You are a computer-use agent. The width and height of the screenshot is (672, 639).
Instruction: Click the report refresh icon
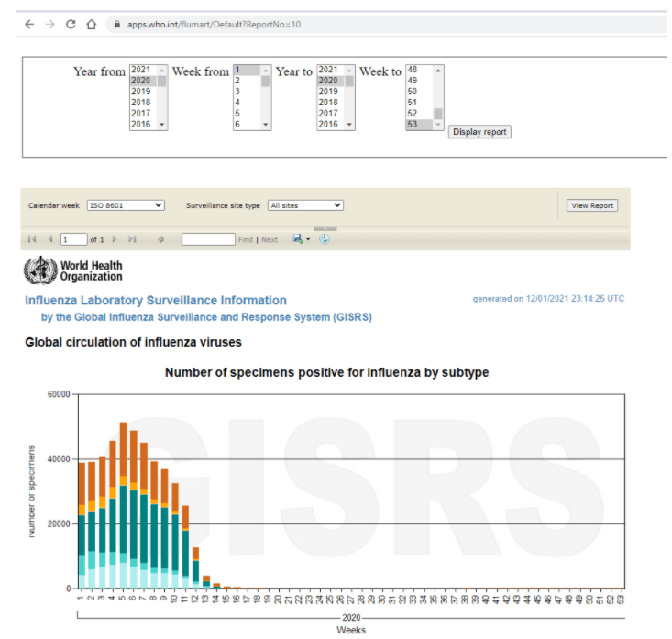[324, 240]
